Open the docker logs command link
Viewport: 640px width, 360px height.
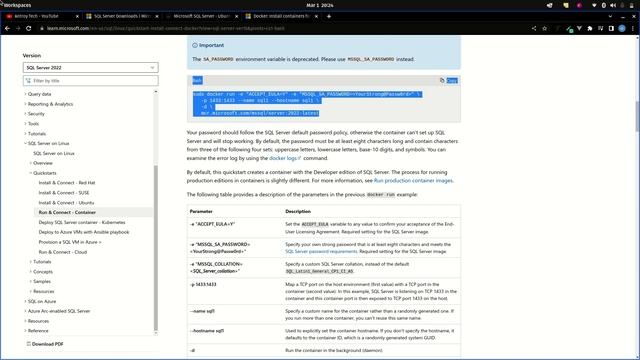[285, 158]
